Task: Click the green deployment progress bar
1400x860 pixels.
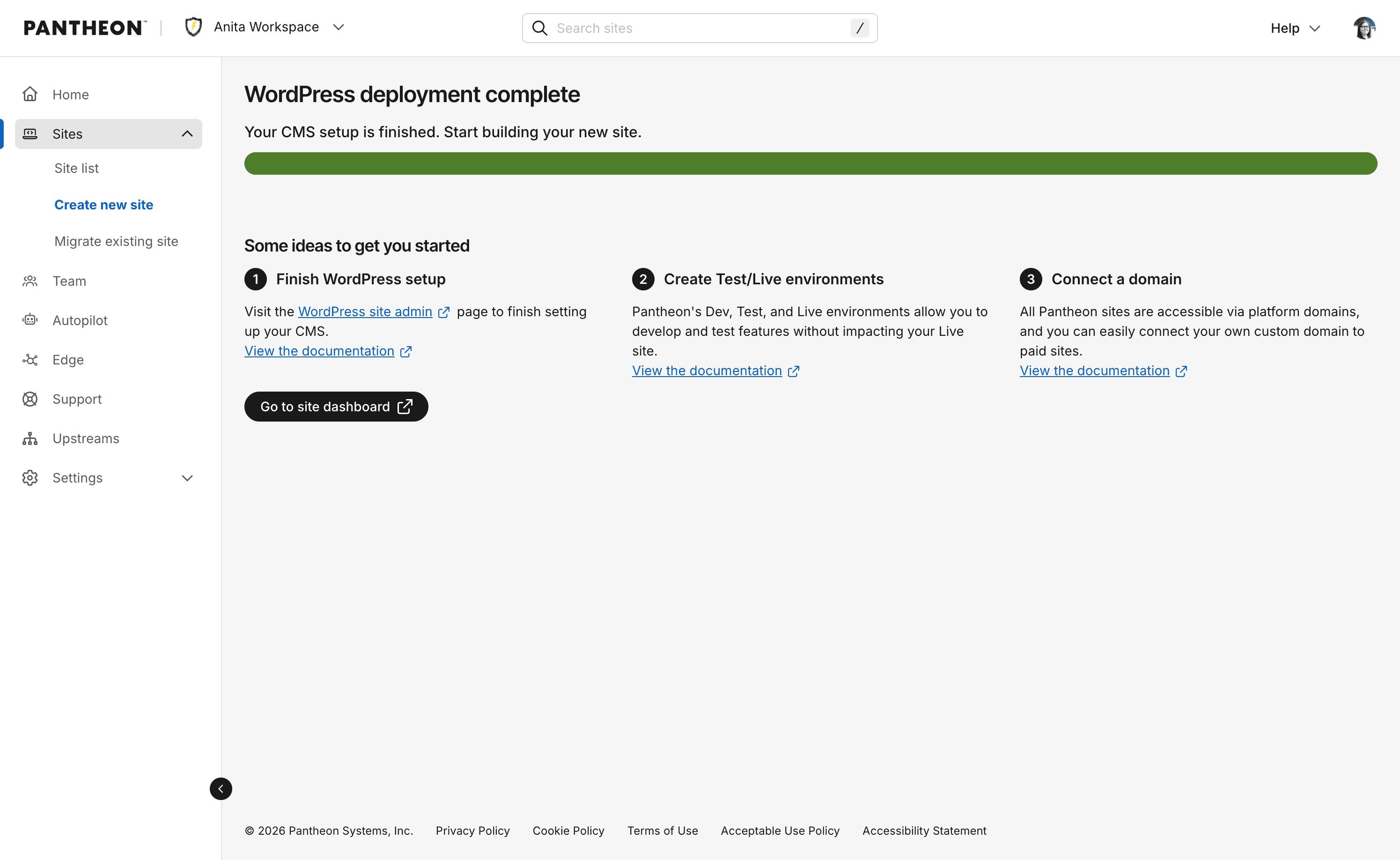Action: 811,163
